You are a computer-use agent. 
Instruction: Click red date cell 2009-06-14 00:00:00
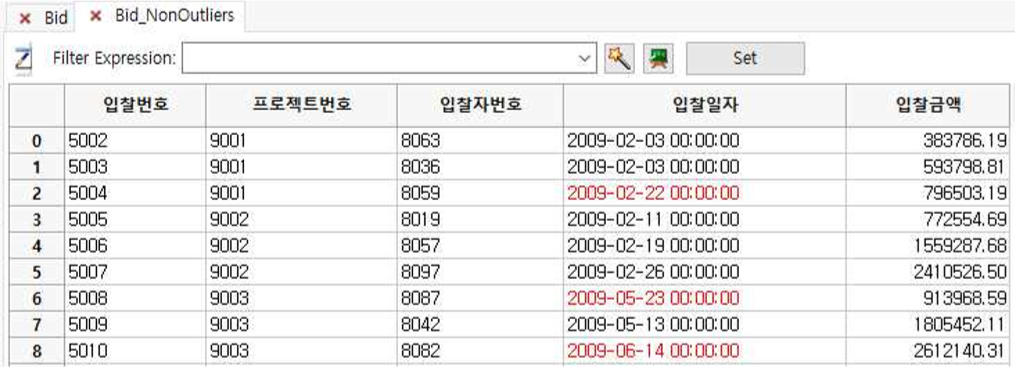tap(704, 351)
